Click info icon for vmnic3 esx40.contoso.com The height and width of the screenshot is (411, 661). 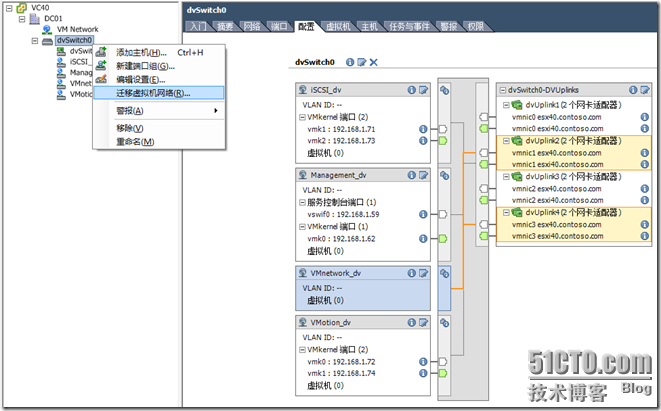click(645, 224)
